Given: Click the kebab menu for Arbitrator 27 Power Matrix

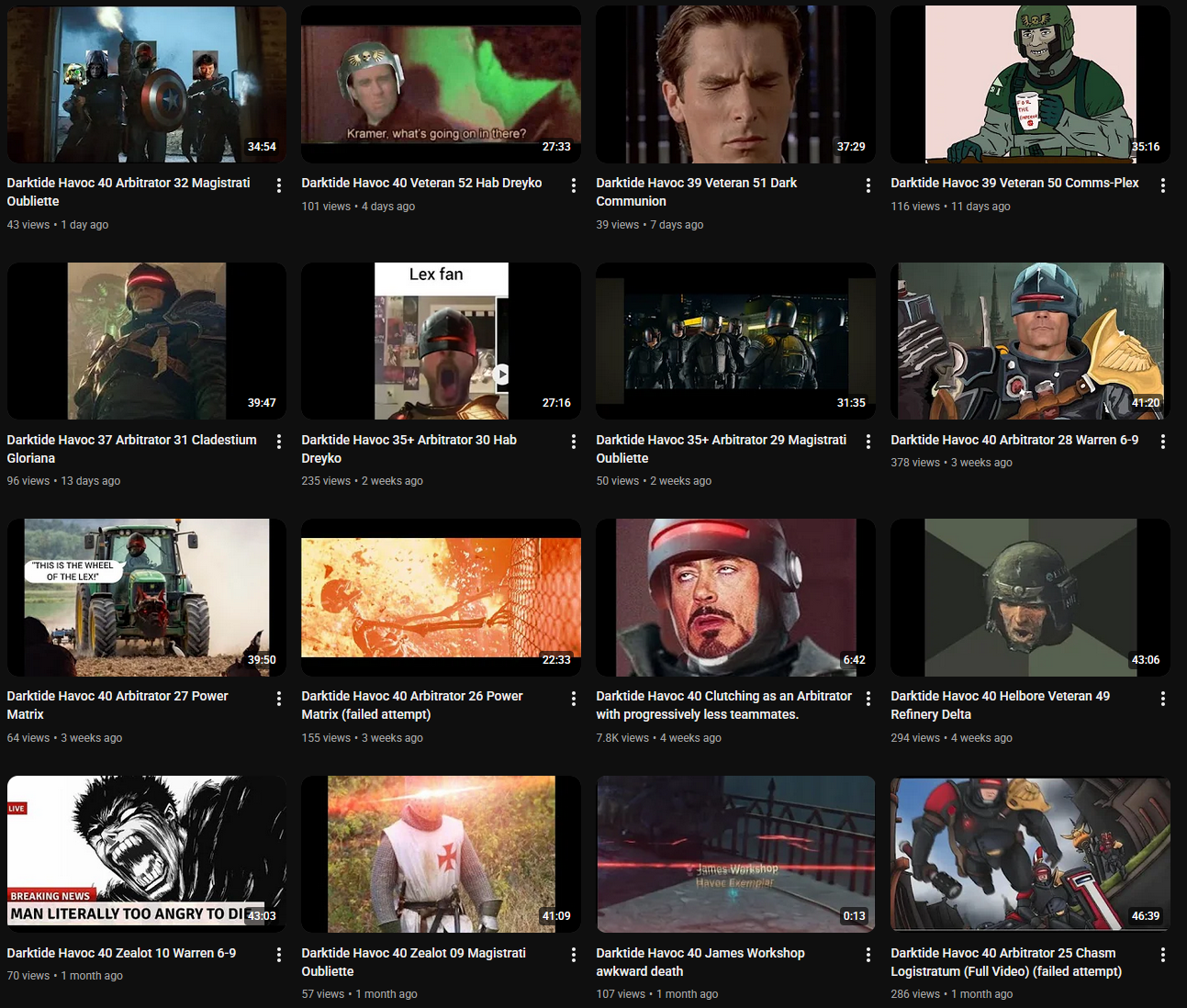Looking at the screenshot, I should coord(279,699).
